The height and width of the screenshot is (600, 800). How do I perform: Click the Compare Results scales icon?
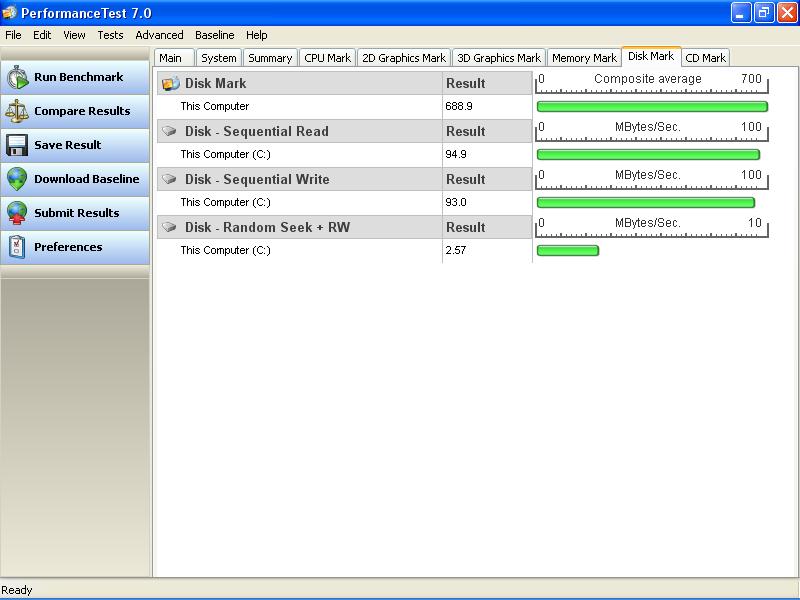pos(17,112)
